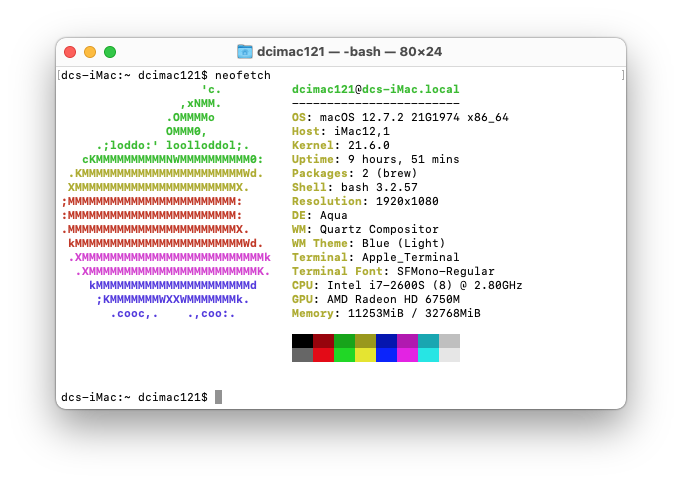Image resolution: width=682 pixels, height=483 pixels.
Task: Click the dark gray bottom-row color block
Action: [302, 355]
